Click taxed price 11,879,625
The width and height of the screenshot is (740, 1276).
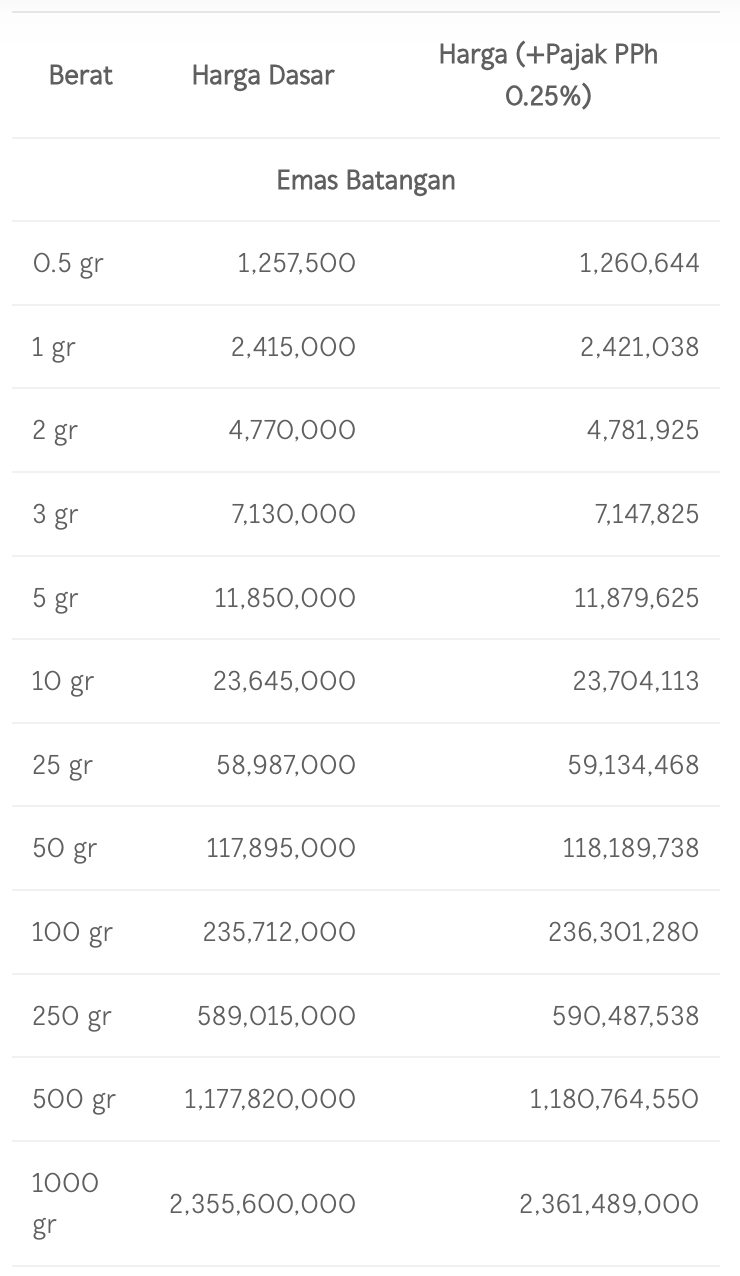click(x=636, y=598)
